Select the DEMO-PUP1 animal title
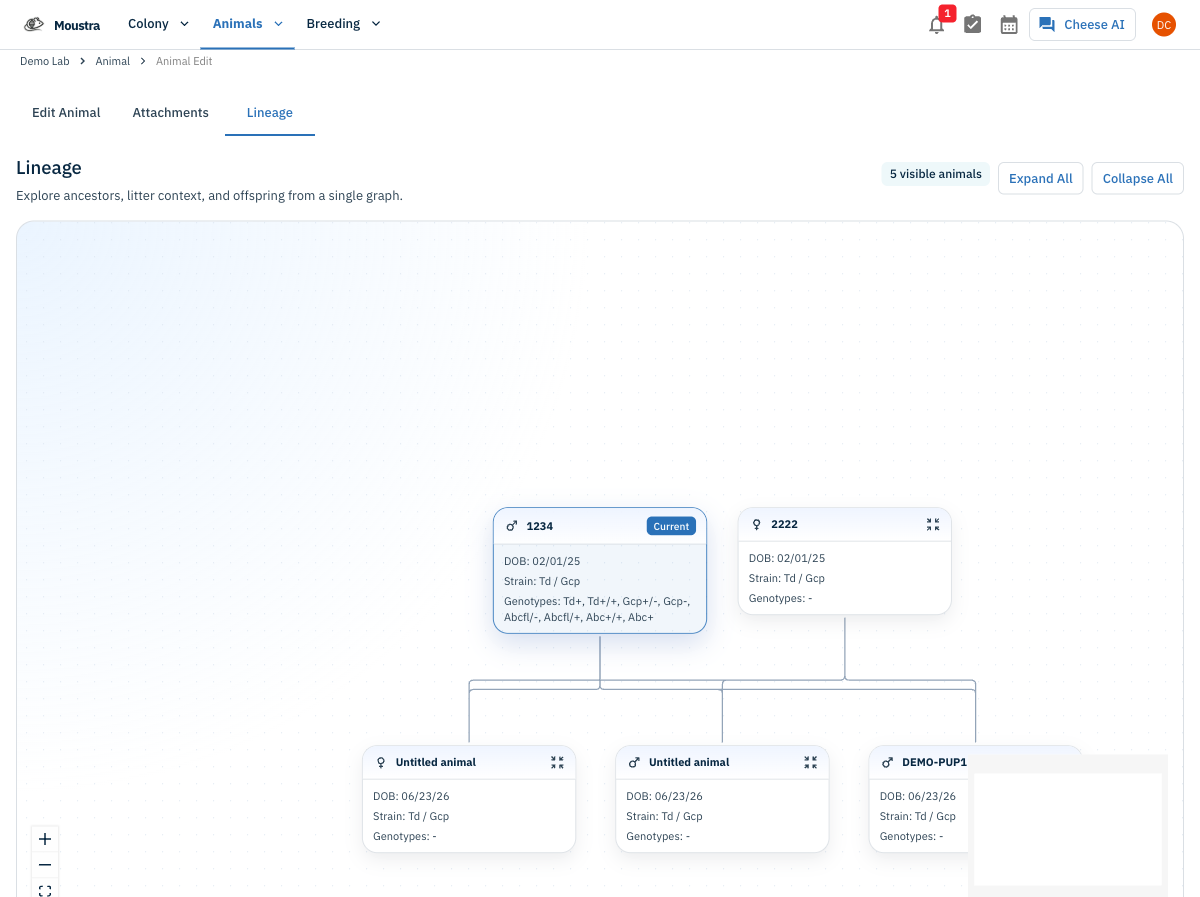The height and width of the screenshot is (897, 1200). coord(934,762)
